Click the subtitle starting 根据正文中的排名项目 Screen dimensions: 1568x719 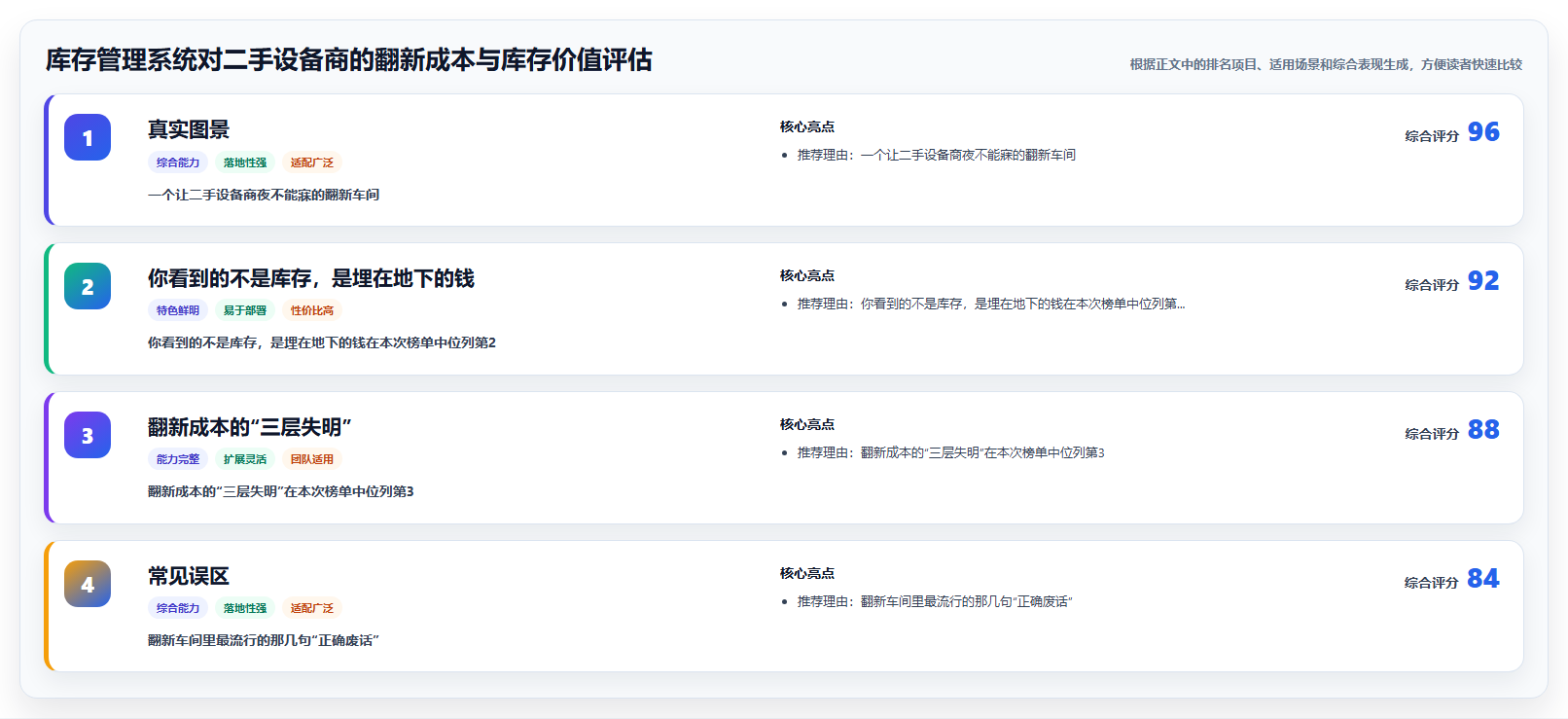click(1326, 64)
